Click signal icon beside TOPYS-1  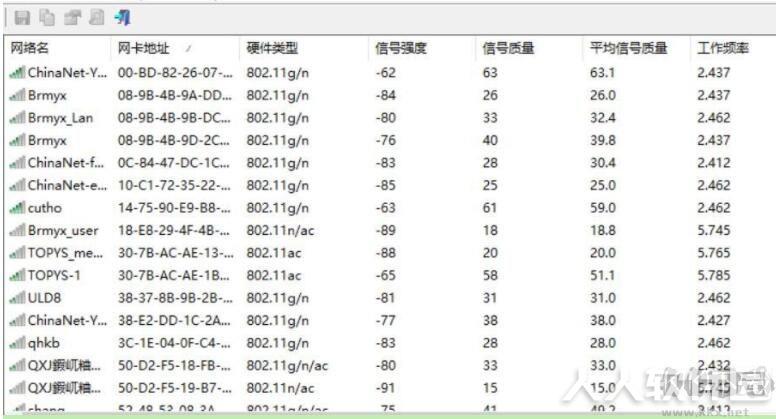click(17, 276)
